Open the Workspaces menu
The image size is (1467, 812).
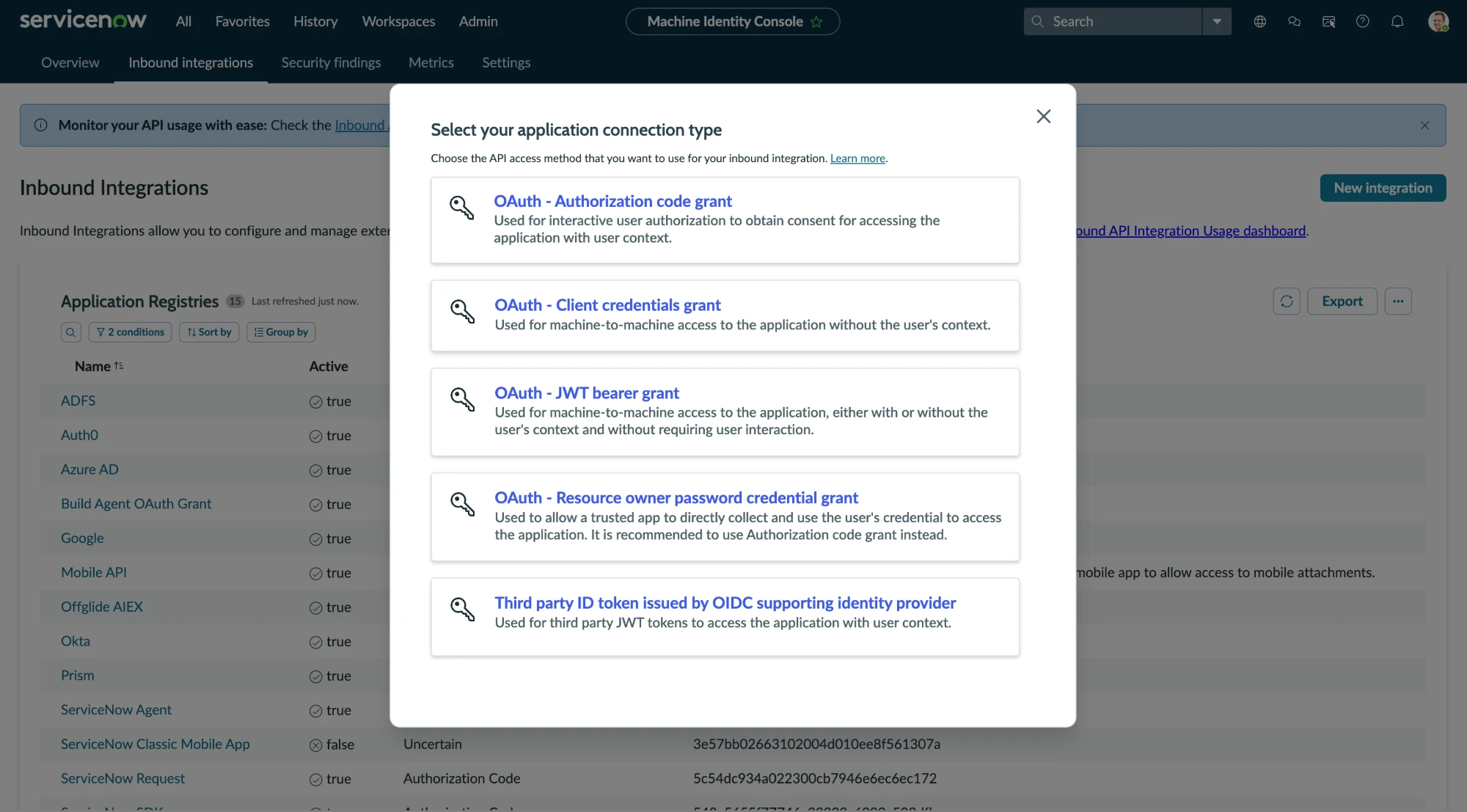click(x=398, y=21)
